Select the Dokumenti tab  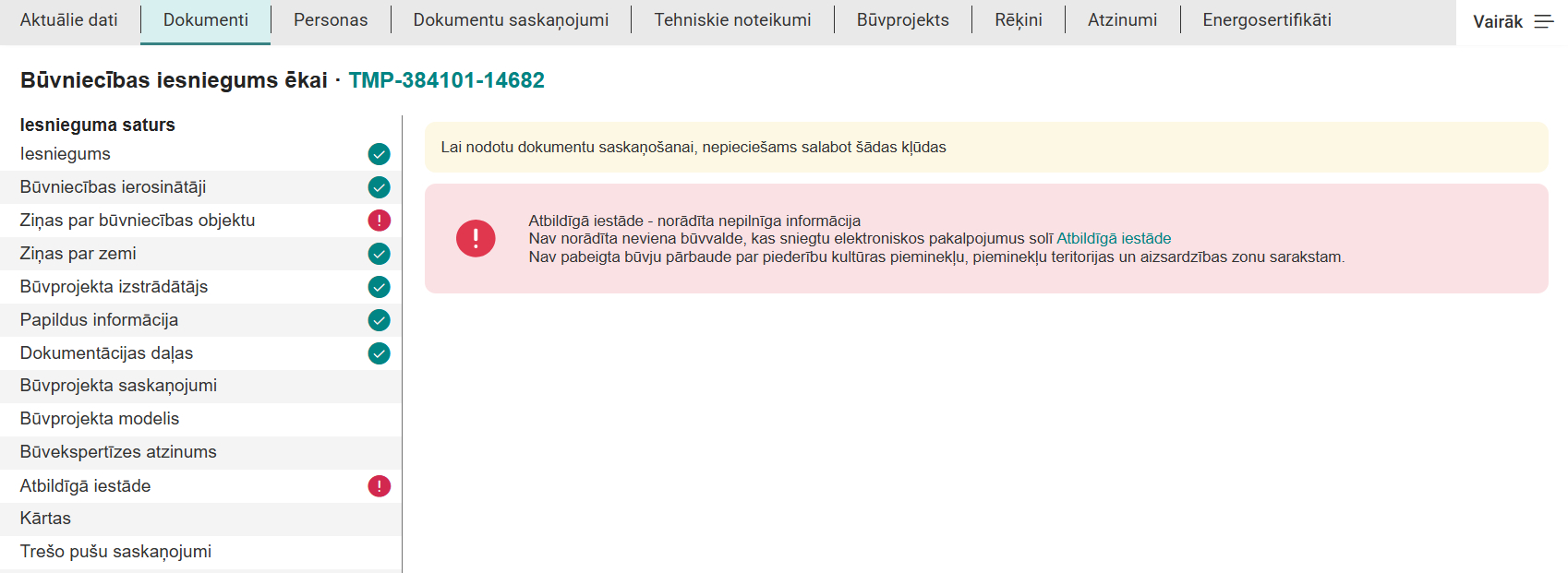206,20
